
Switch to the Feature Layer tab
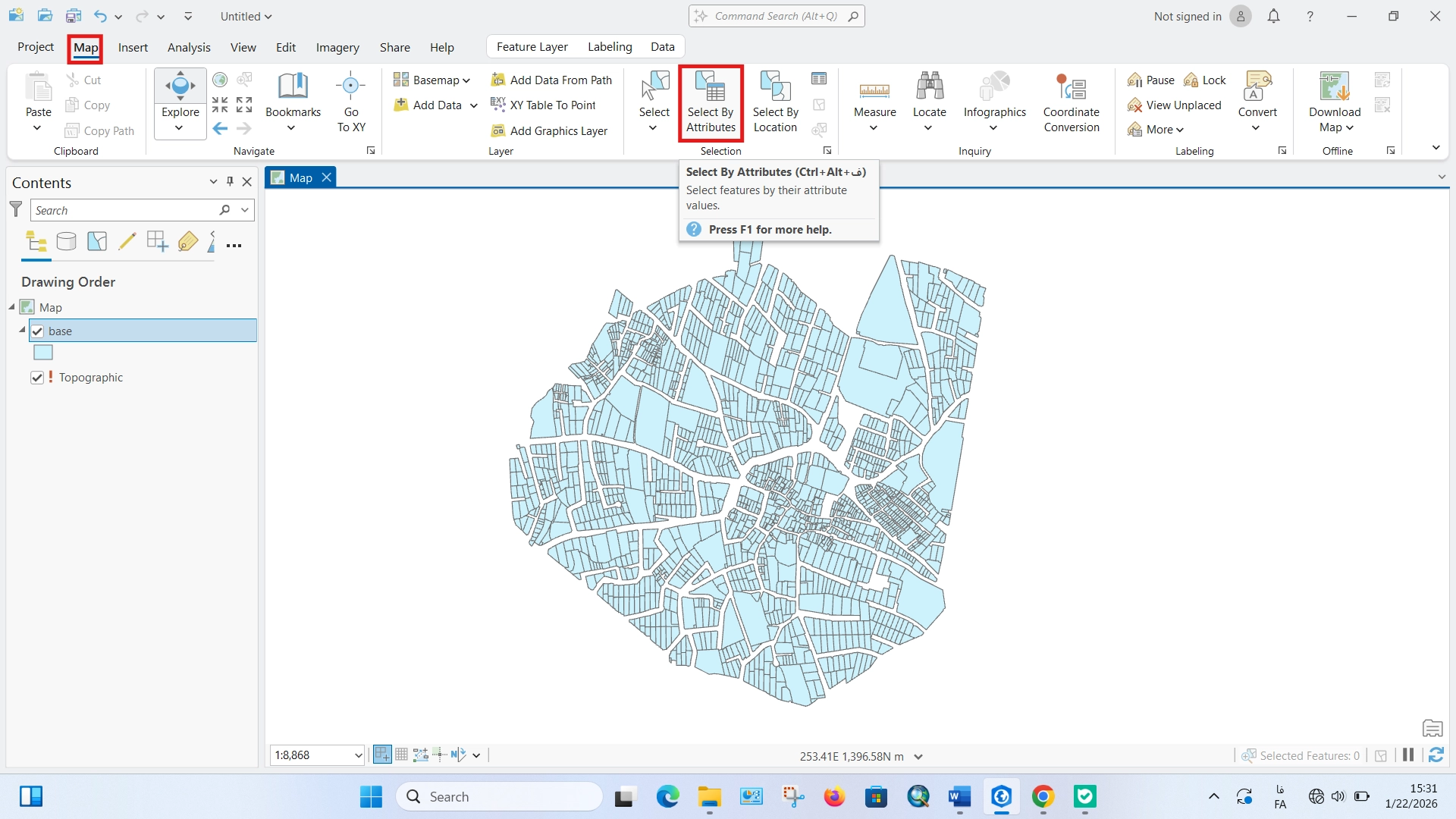(532, 47)
